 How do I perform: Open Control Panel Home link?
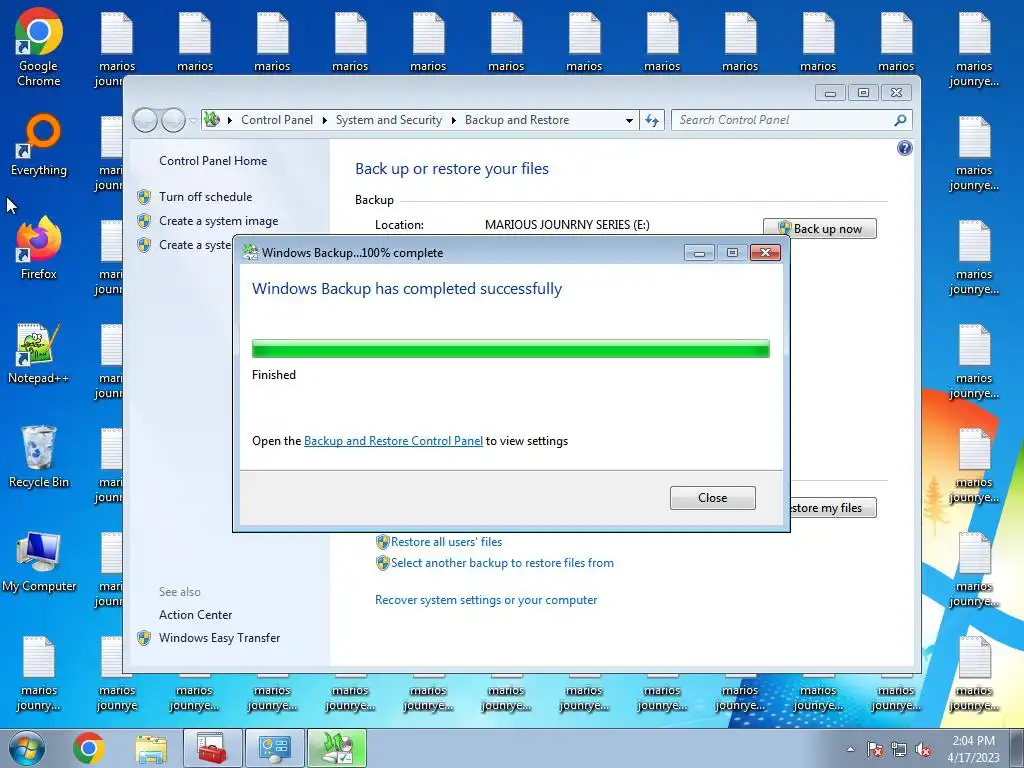[x=213, y=161]
